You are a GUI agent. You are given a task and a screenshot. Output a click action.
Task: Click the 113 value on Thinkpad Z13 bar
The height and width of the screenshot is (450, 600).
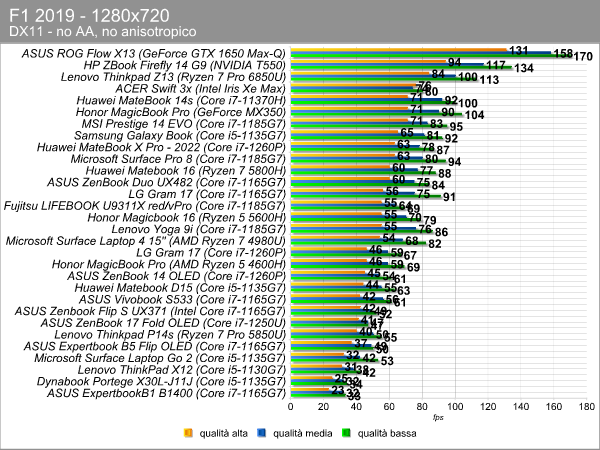(489, 80)
